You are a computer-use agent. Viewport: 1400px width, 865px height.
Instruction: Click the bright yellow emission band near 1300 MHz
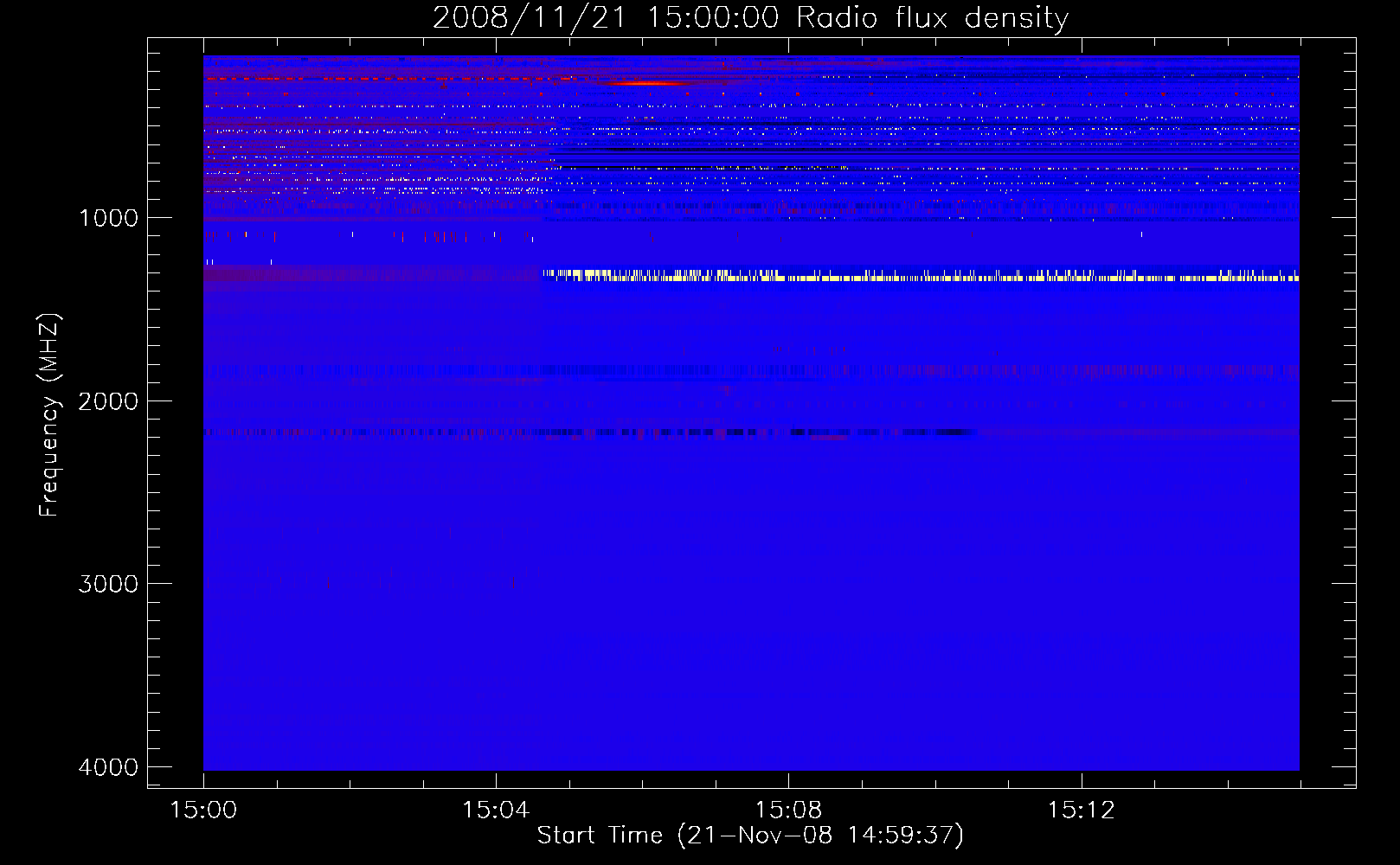(x=921, y=276)
